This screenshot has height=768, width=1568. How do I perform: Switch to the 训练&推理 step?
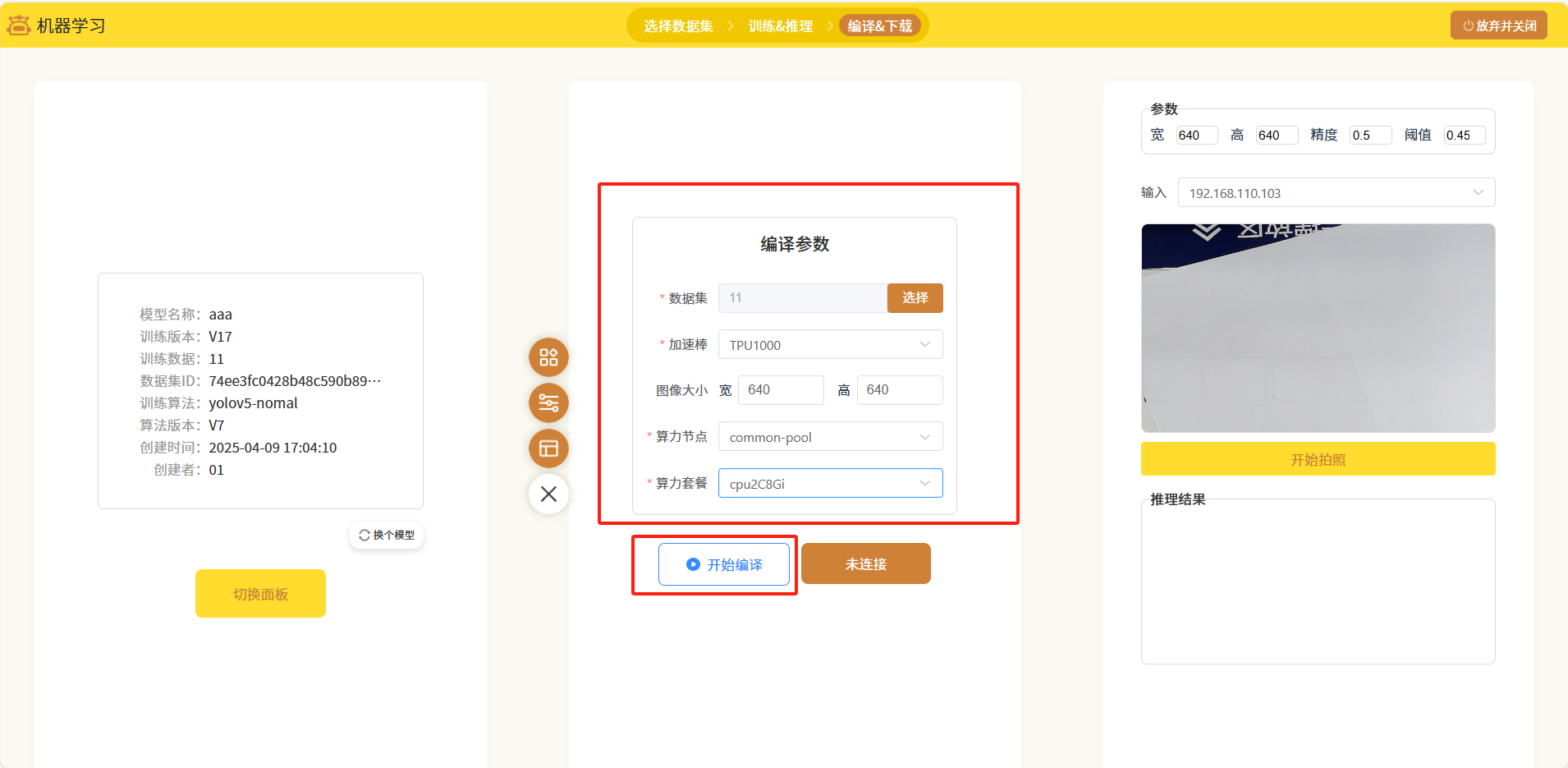780,26
